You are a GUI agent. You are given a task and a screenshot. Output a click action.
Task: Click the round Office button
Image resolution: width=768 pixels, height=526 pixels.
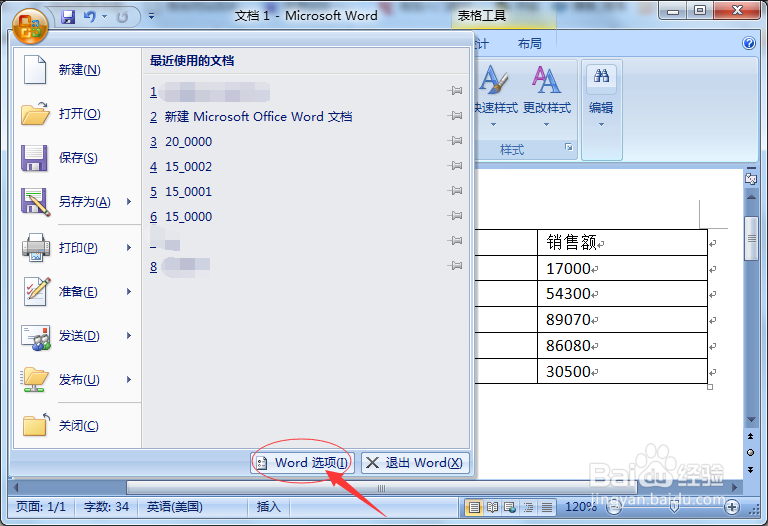30,25
